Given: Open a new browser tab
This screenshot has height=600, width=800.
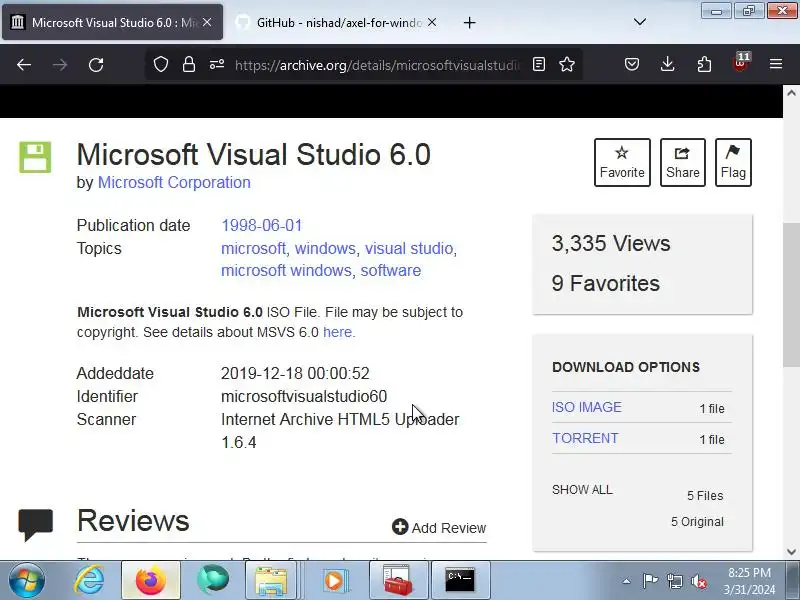Looking at the screenshot, I should click(469, 22).
